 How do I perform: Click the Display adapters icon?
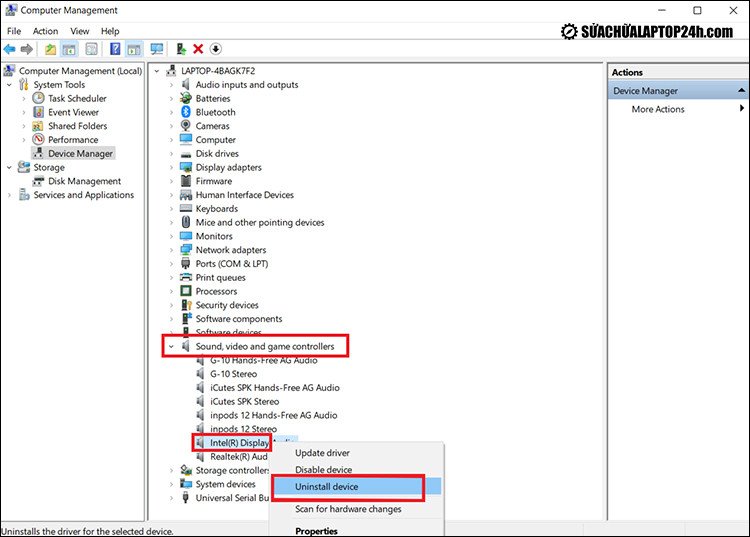coord(186,167)
